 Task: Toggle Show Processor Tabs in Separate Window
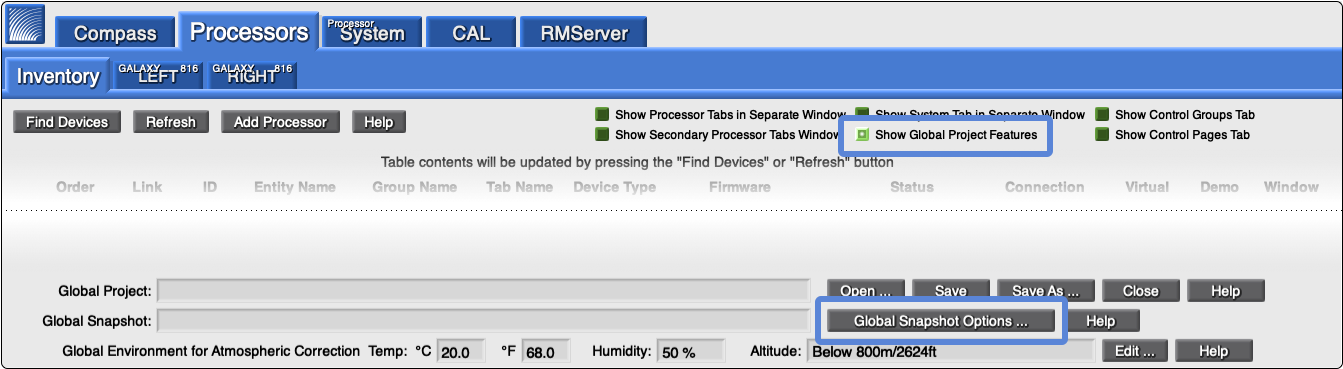[602, 115]
